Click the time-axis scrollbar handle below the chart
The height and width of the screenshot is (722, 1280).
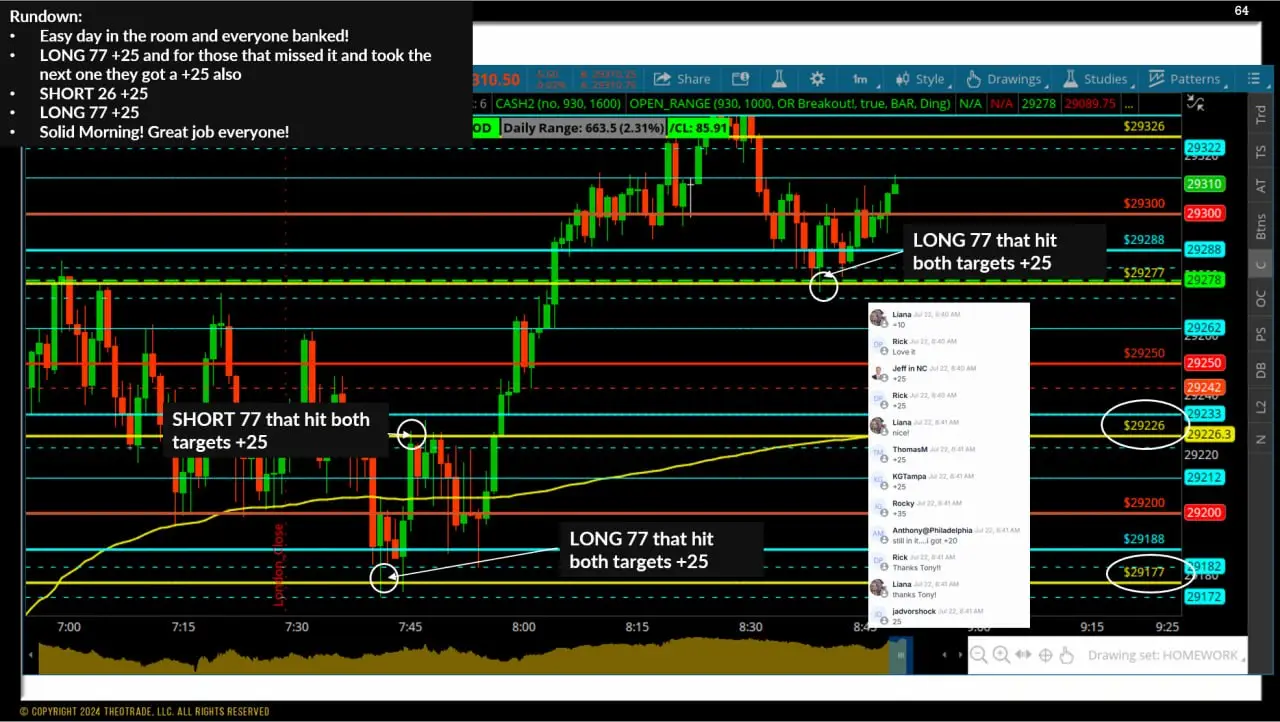[x=900, y=655]
